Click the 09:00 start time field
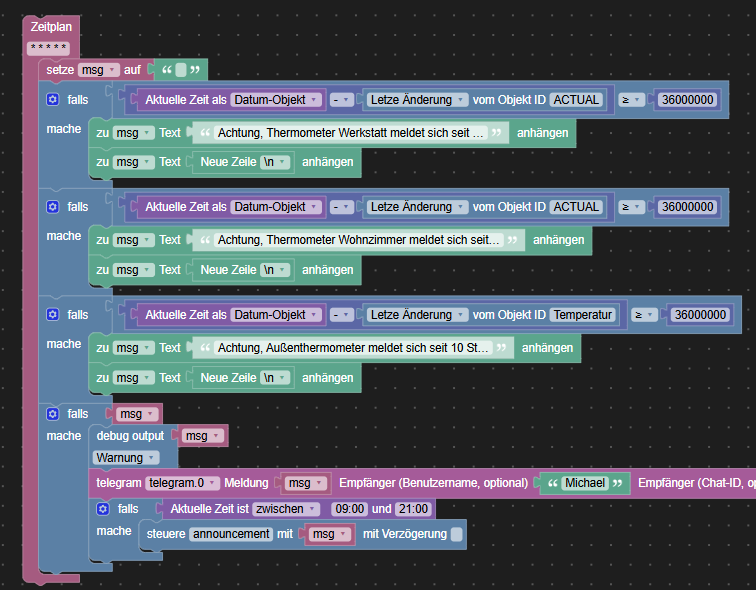The height and width of the screenshot is (590, 756). pos(349,509)
